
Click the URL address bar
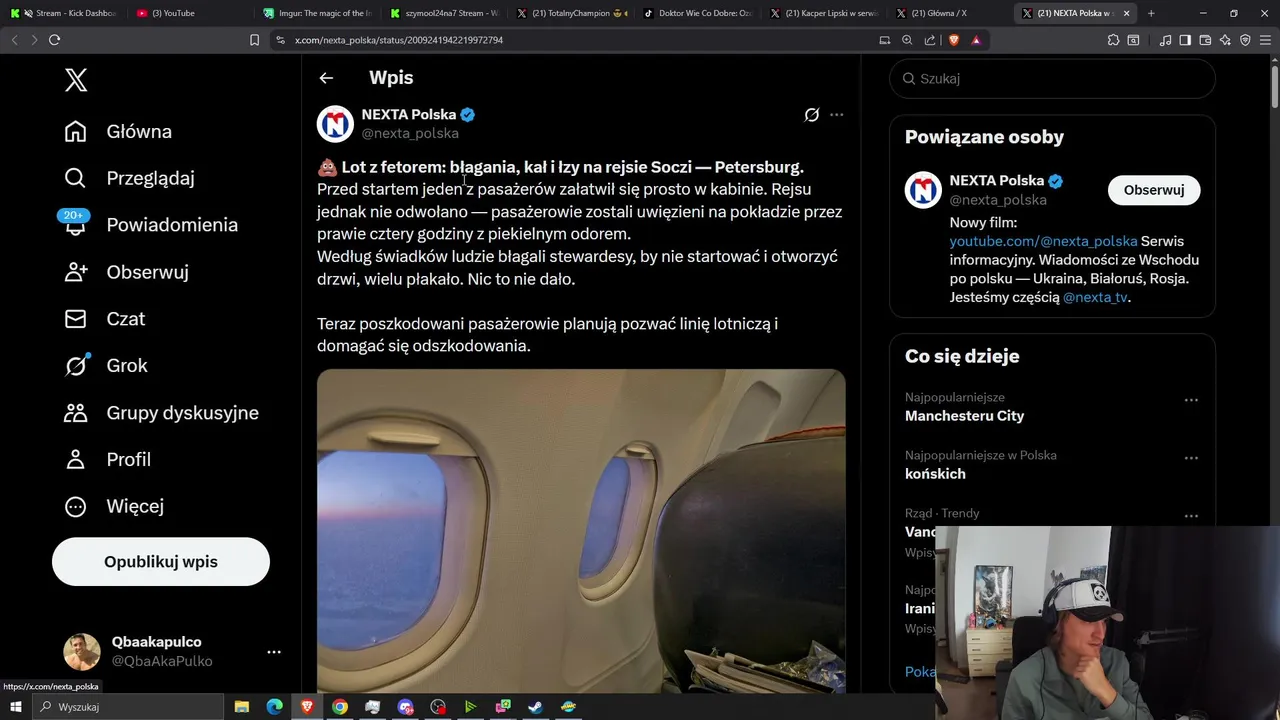(575, 40)
